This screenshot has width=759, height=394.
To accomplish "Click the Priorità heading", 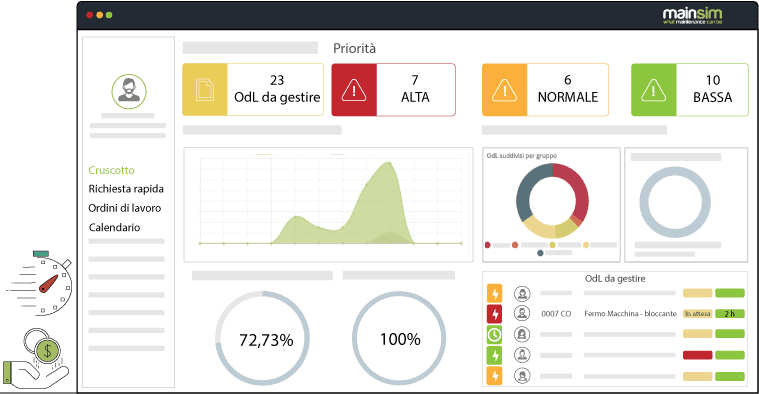I will tap(354, 48).
